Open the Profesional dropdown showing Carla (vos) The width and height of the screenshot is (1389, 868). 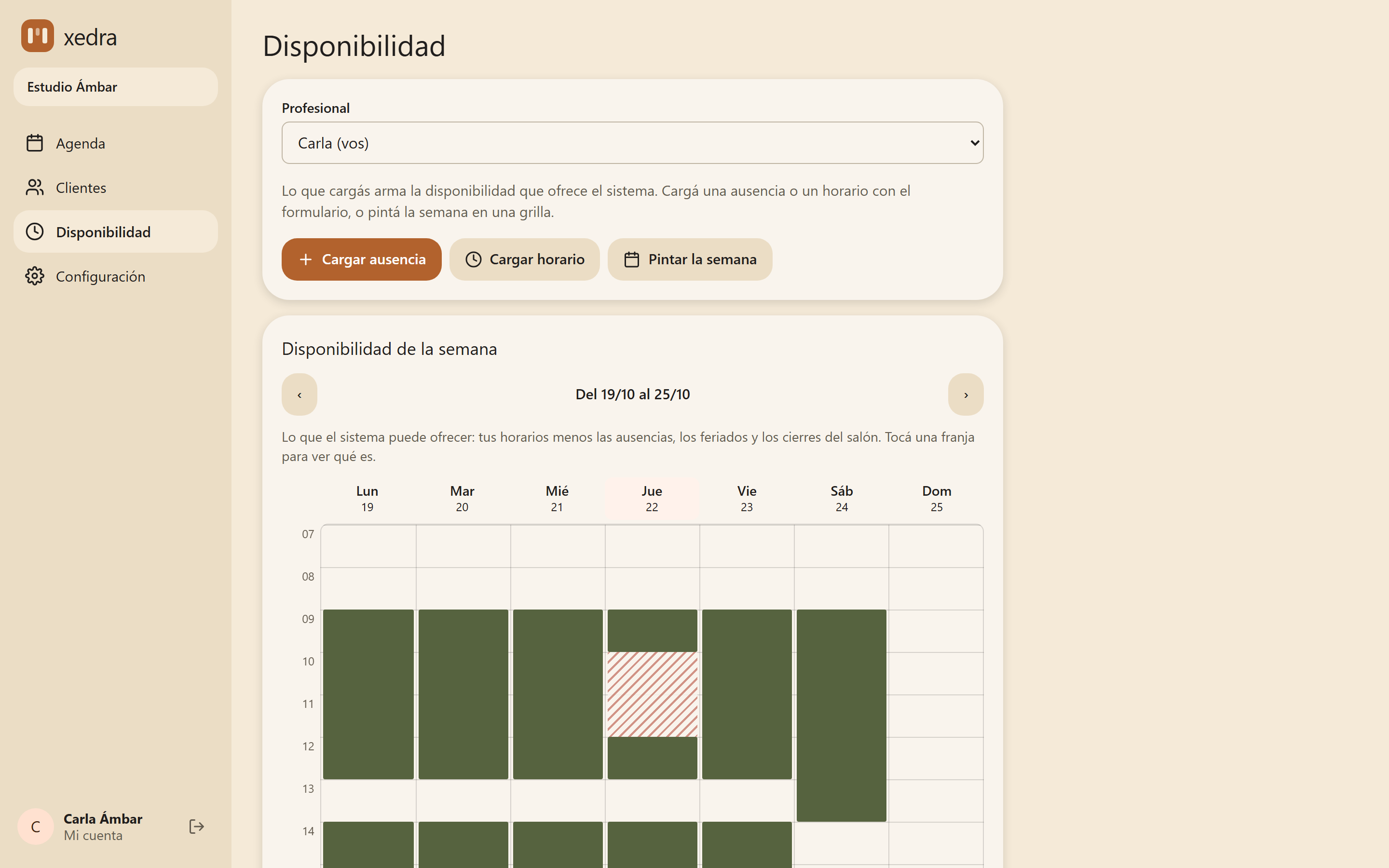tap(632, 143)
